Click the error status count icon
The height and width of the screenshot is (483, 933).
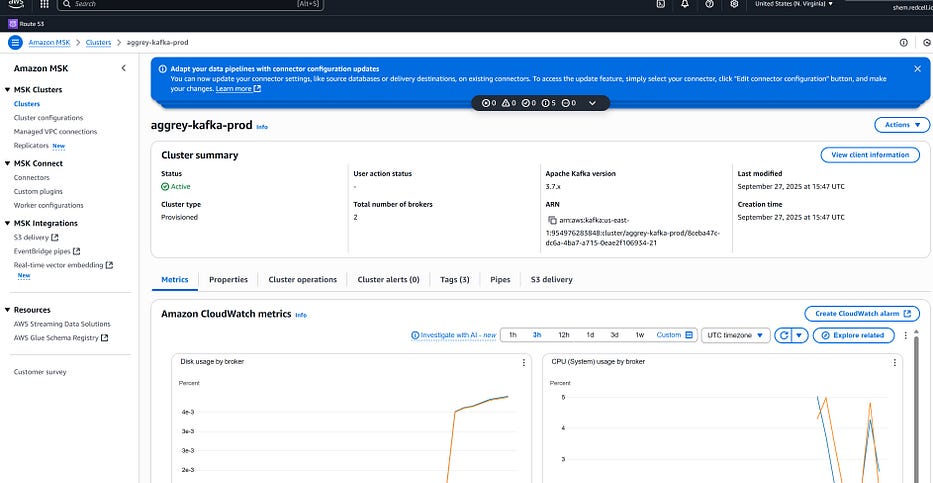[489, 103]
